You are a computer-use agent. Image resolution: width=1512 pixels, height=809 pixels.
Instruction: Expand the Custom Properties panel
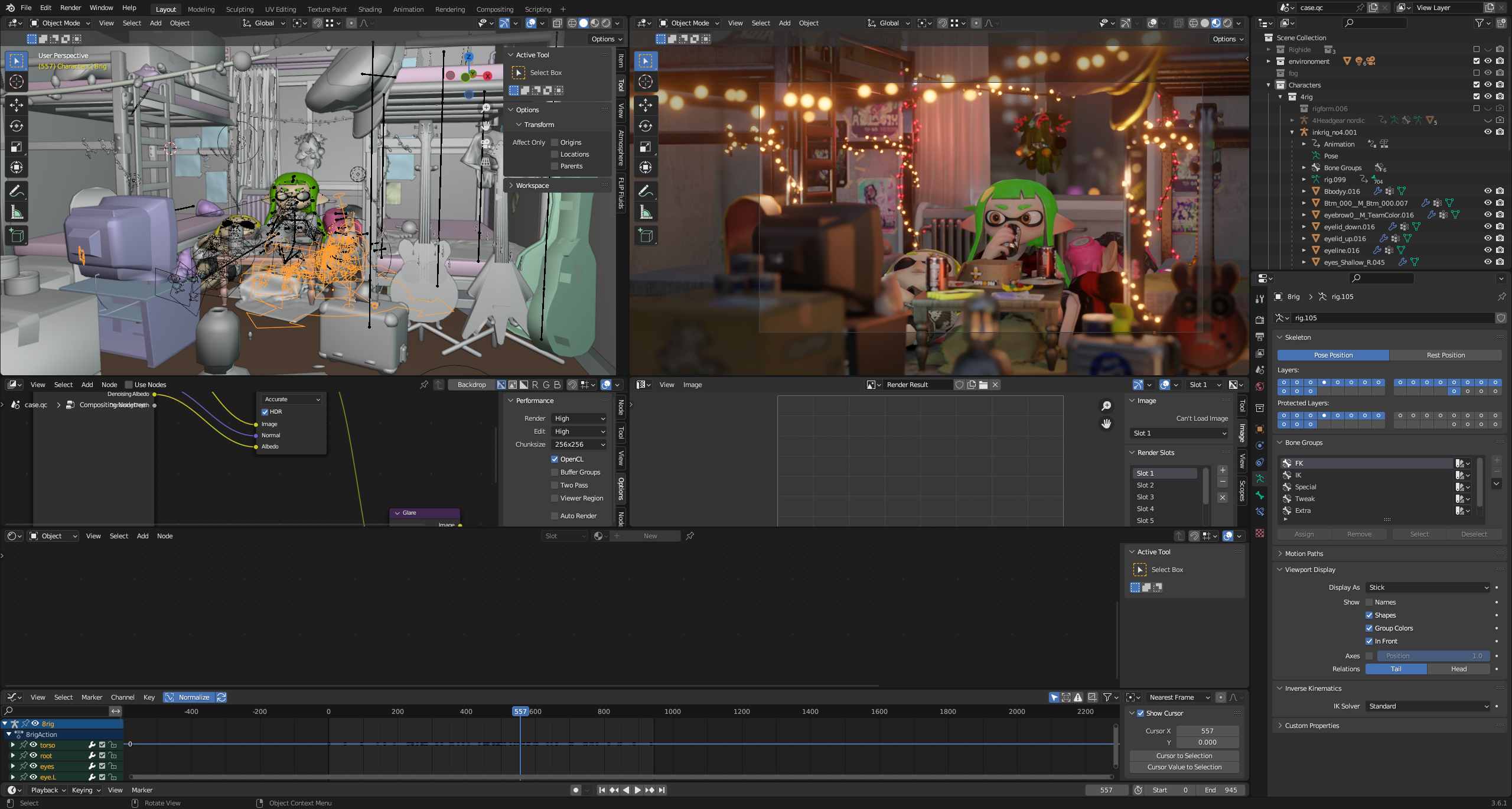1312,726
